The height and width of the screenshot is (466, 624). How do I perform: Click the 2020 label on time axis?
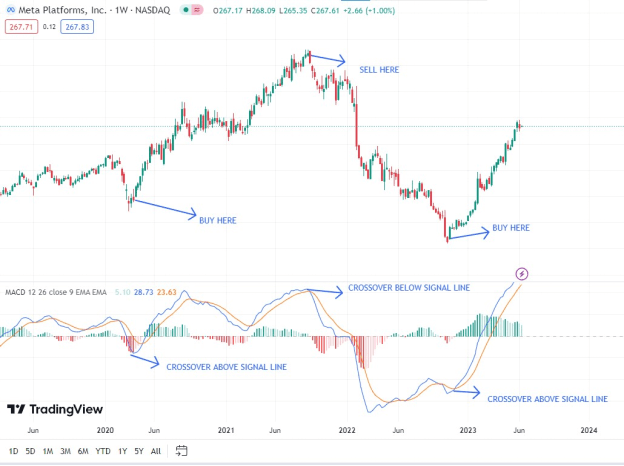(105, 430)
